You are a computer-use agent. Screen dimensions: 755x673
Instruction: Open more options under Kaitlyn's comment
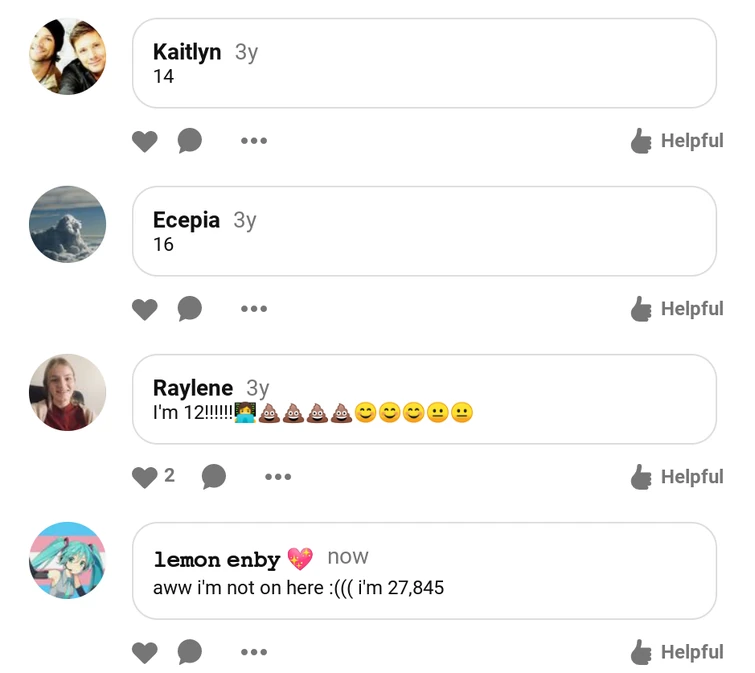[x=254, y=141]
